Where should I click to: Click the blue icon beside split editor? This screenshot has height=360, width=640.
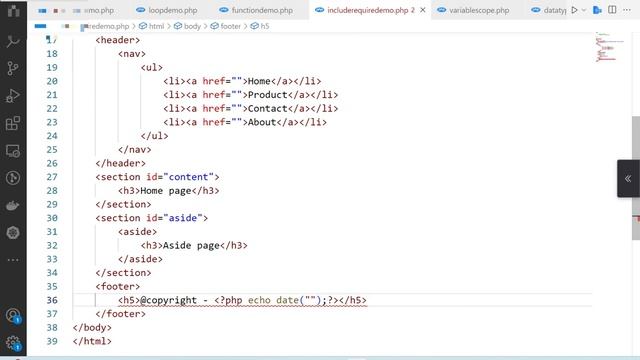597,10
